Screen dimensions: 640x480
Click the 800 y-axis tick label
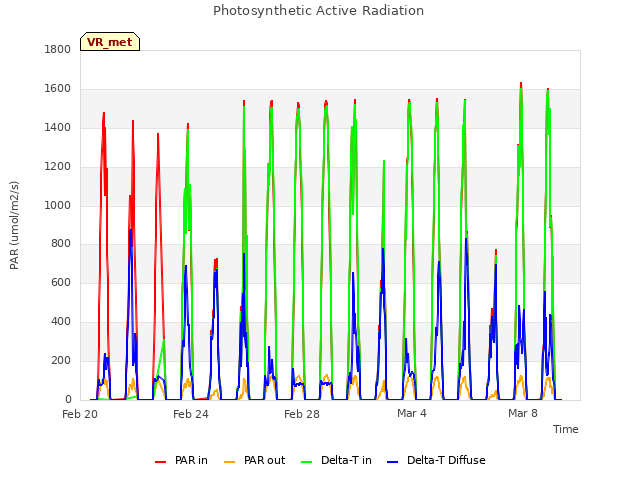61,244
